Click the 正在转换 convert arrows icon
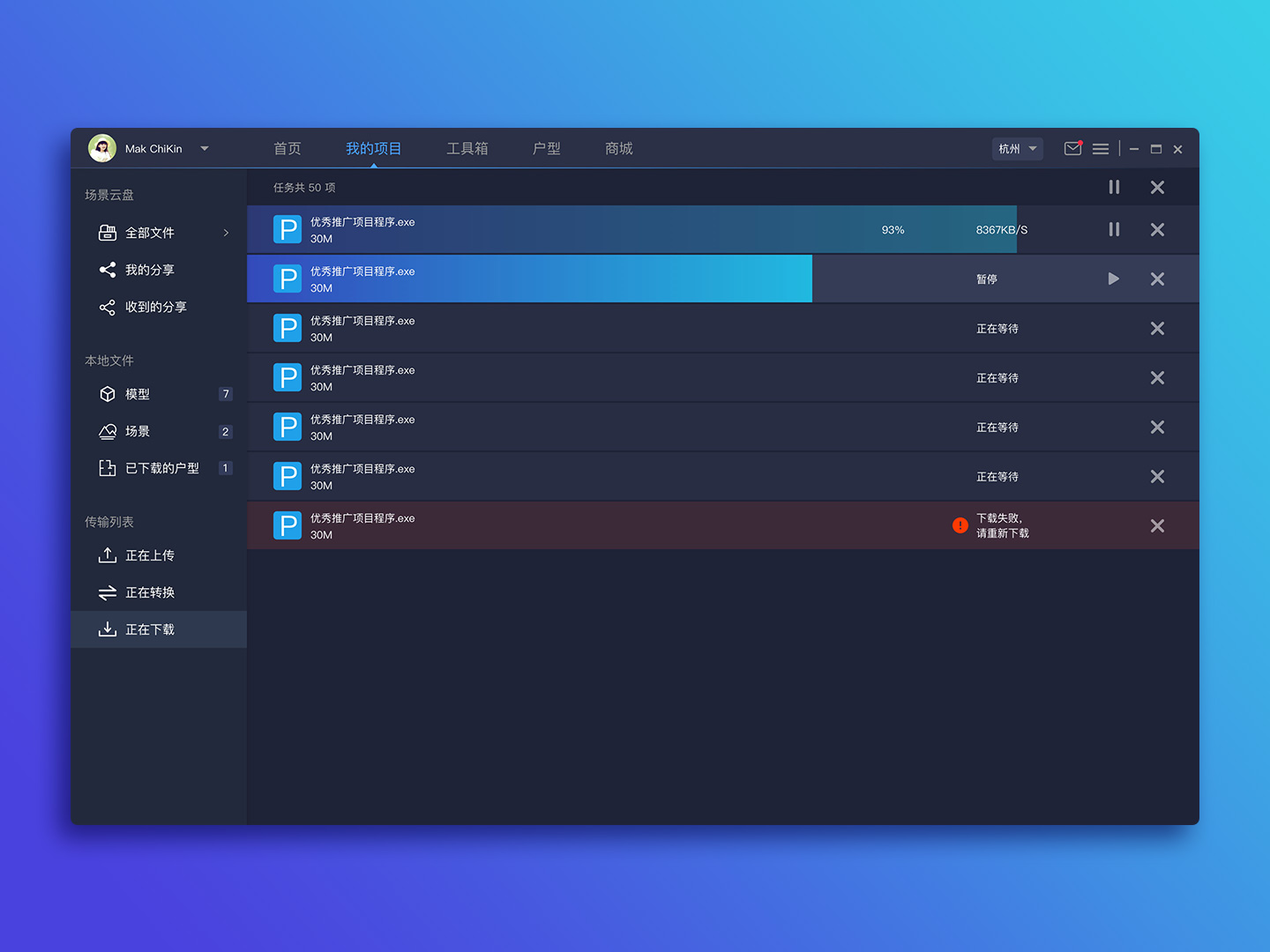This screenshot has width=1270, height=952. pos(108,592)
